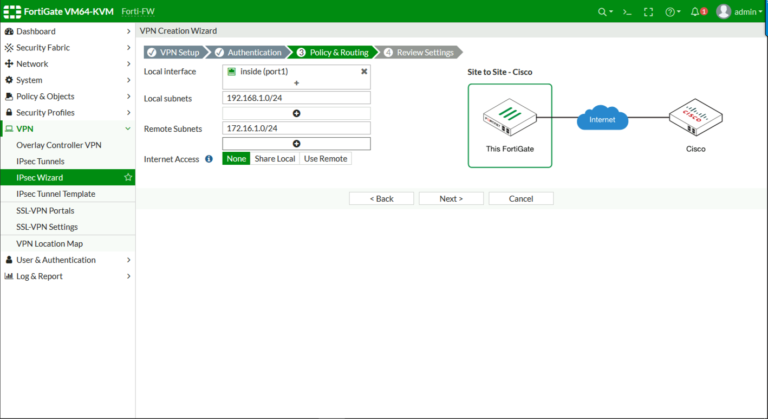Add a local subnet plus button
Screen dimensions: 768x419
tap(296, 113)
